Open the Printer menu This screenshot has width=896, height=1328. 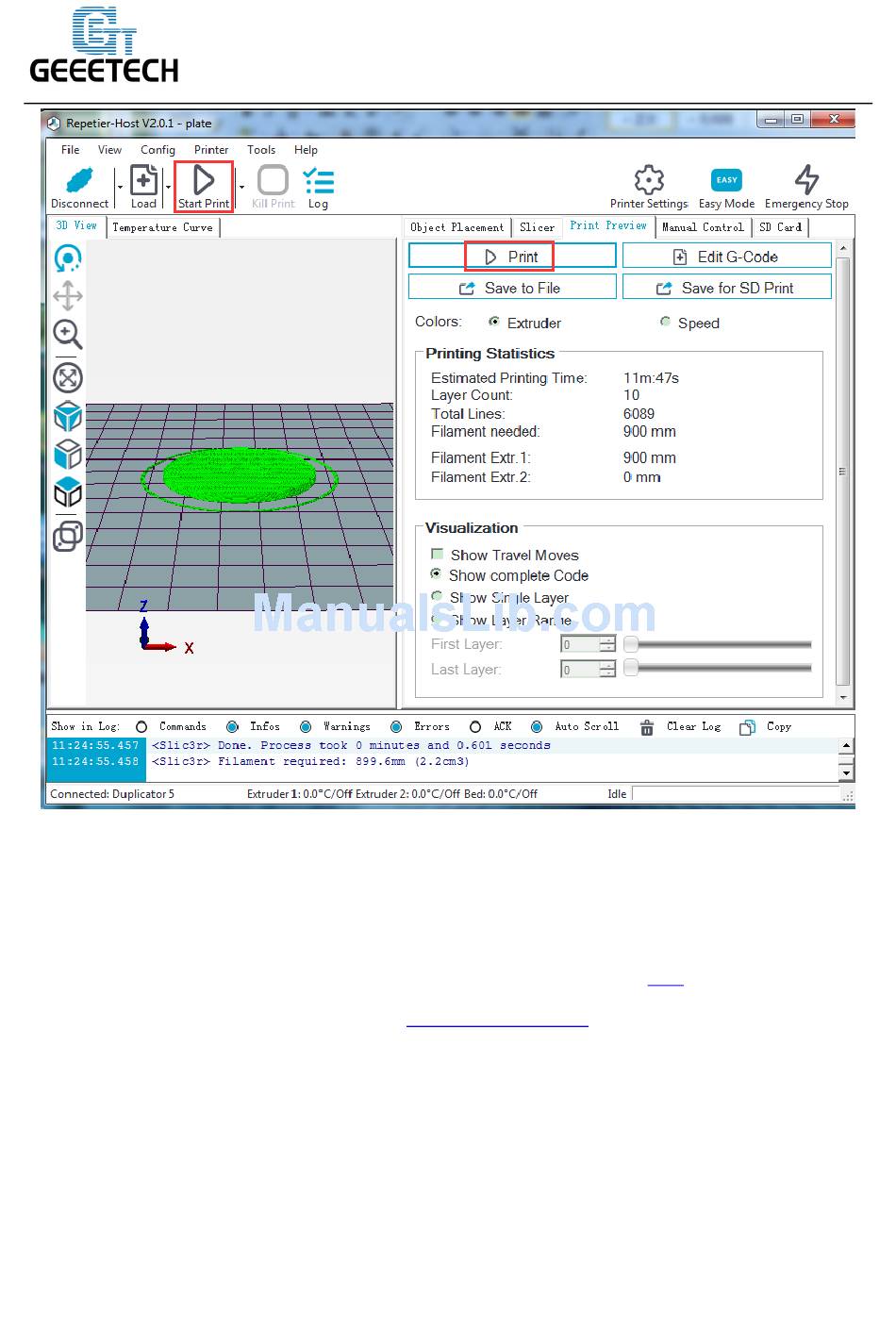(x=211, y=150)
